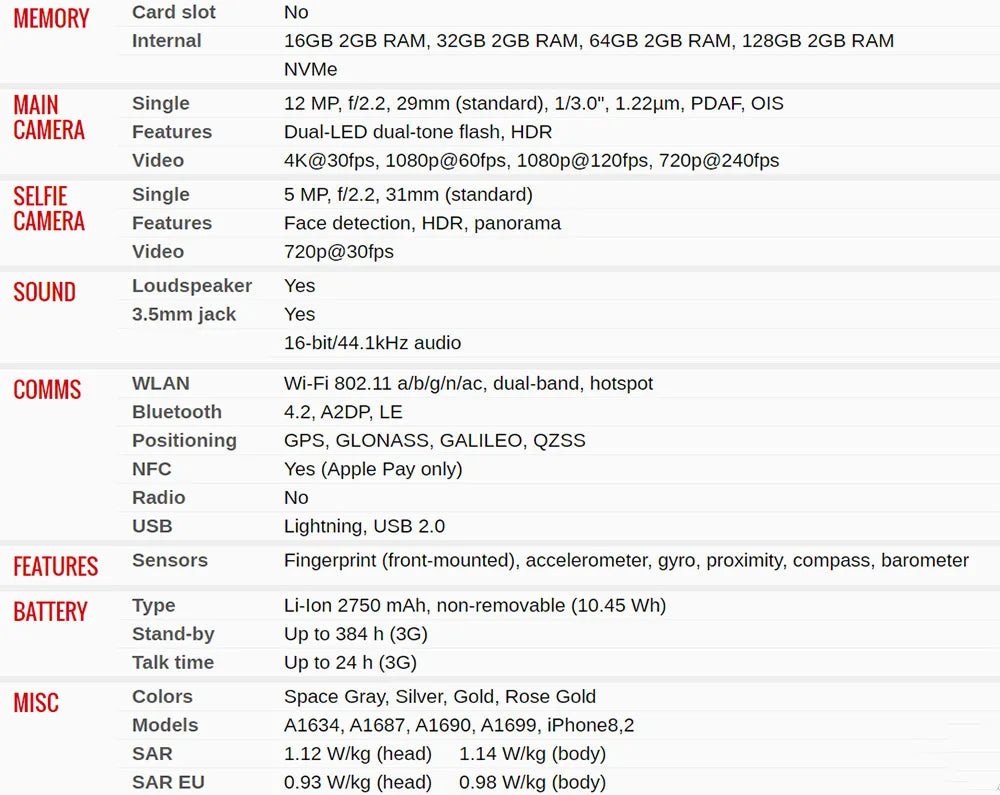The width and height of the screenshot is (1000, 795).
Task: Open the main camera Features label
Action: click(172, 132)
